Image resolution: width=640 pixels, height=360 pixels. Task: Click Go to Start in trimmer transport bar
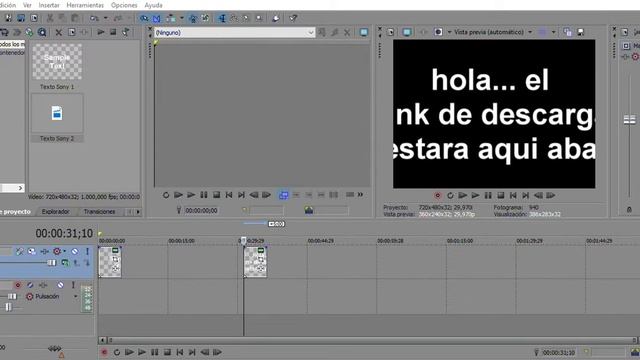point(229,195)
